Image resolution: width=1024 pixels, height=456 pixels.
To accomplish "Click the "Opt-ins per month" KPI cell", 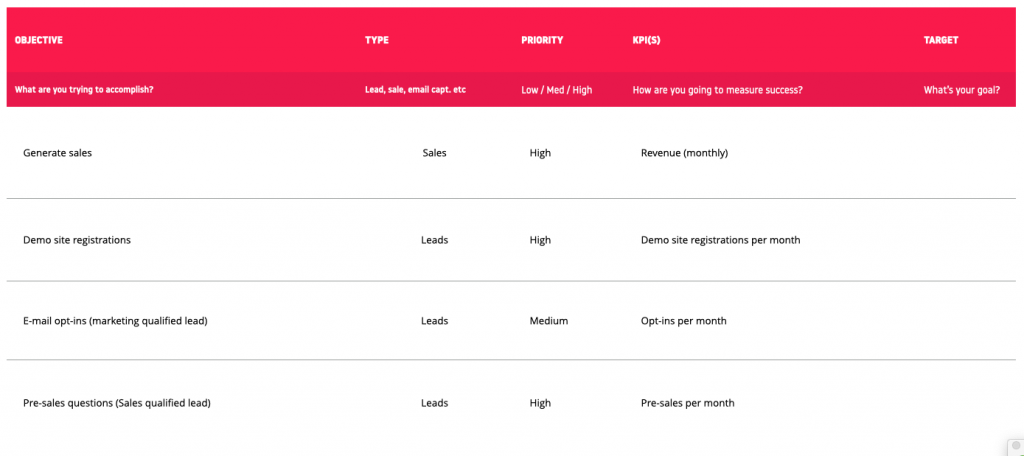I will pyautogui.click(x=683, y=321).
